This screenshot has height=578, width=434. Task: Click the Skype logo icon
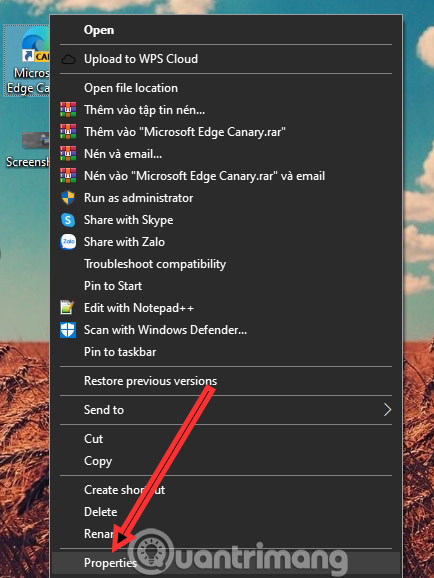point(68,220)
